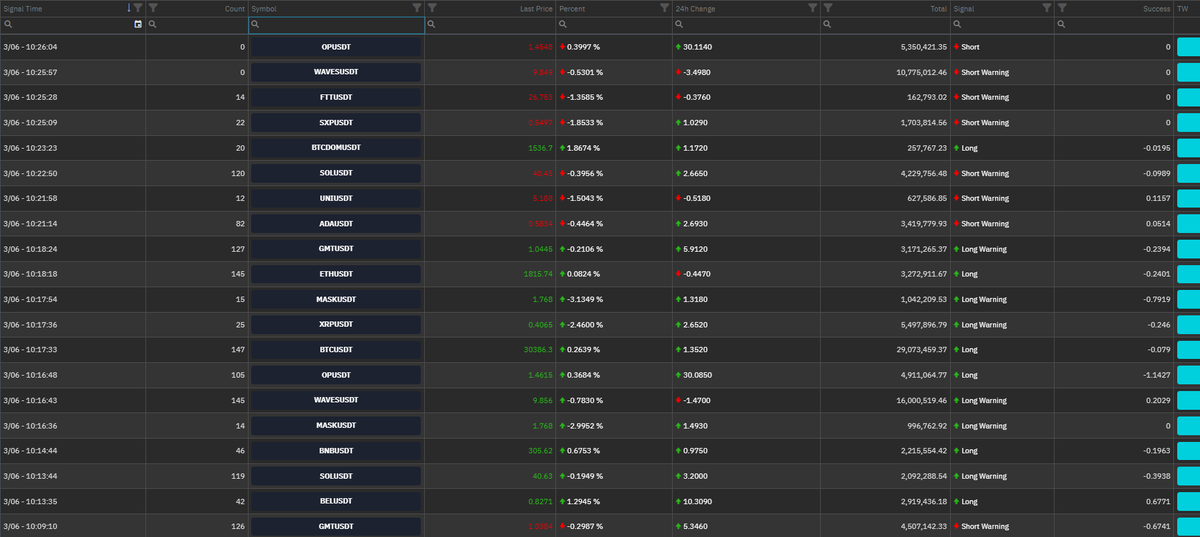Open the BNBUSDT symbol button
The height and width of the screenshot is (537, 1200).
(x=336, y=451)
